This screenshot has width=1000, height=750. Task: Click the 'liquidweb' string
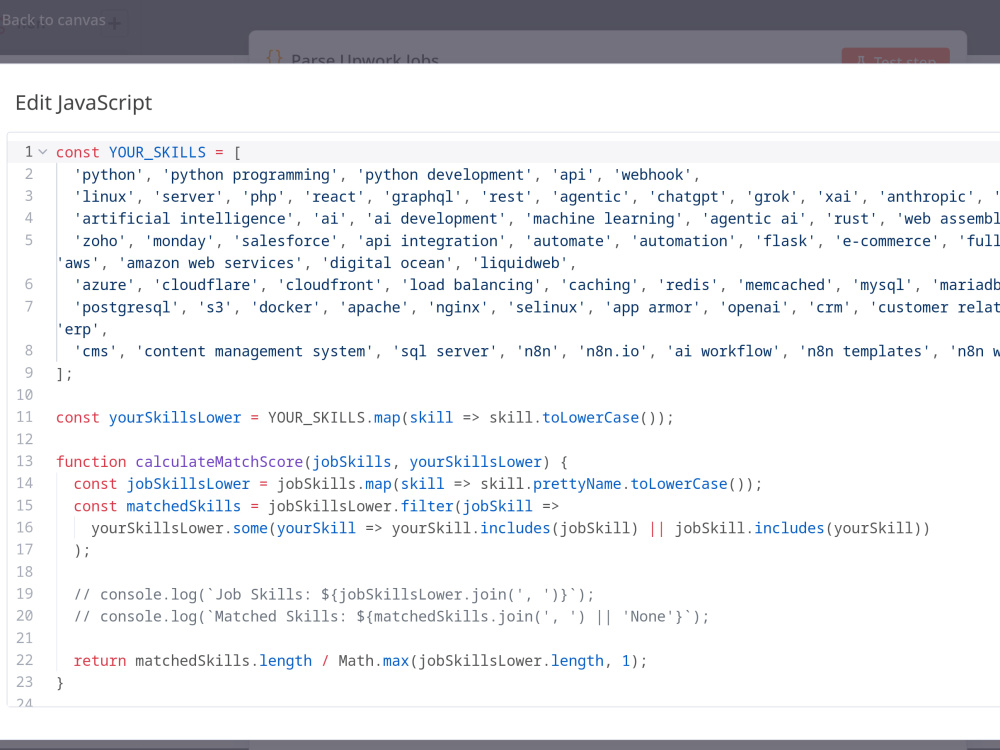[x=520, y=263]
